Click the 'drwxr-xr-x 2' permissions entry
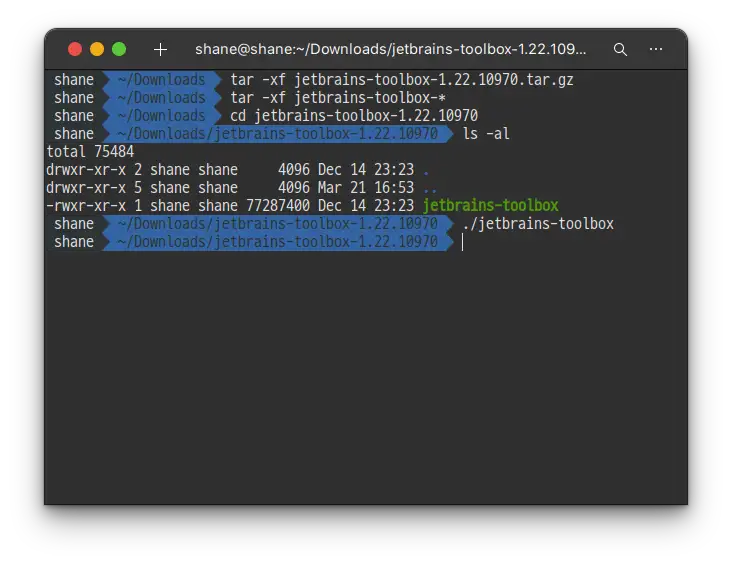732x565 pixels. pos(94,170)
